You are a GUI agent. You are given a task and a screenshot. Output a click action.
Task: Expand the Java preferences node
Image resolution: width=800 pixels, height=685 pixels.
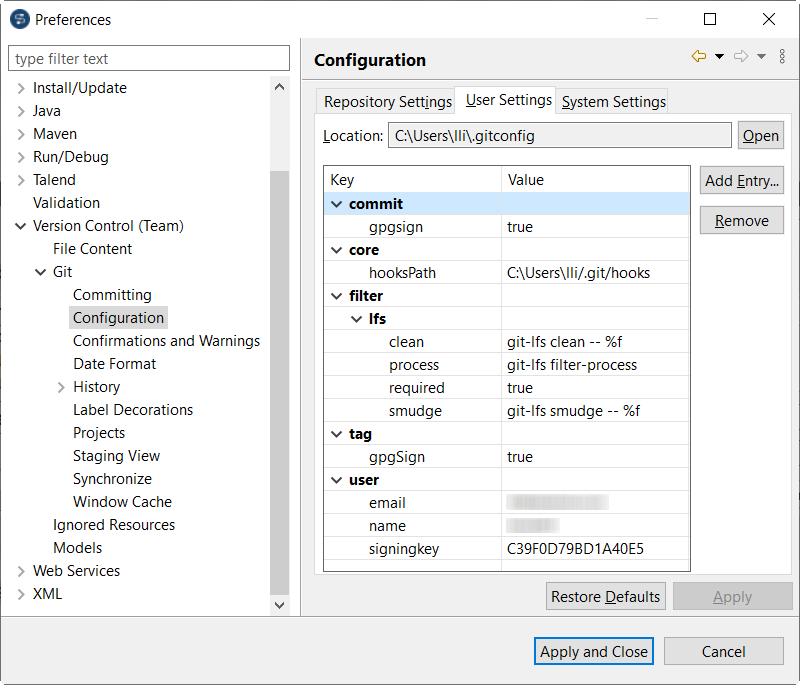coord(22,110)
